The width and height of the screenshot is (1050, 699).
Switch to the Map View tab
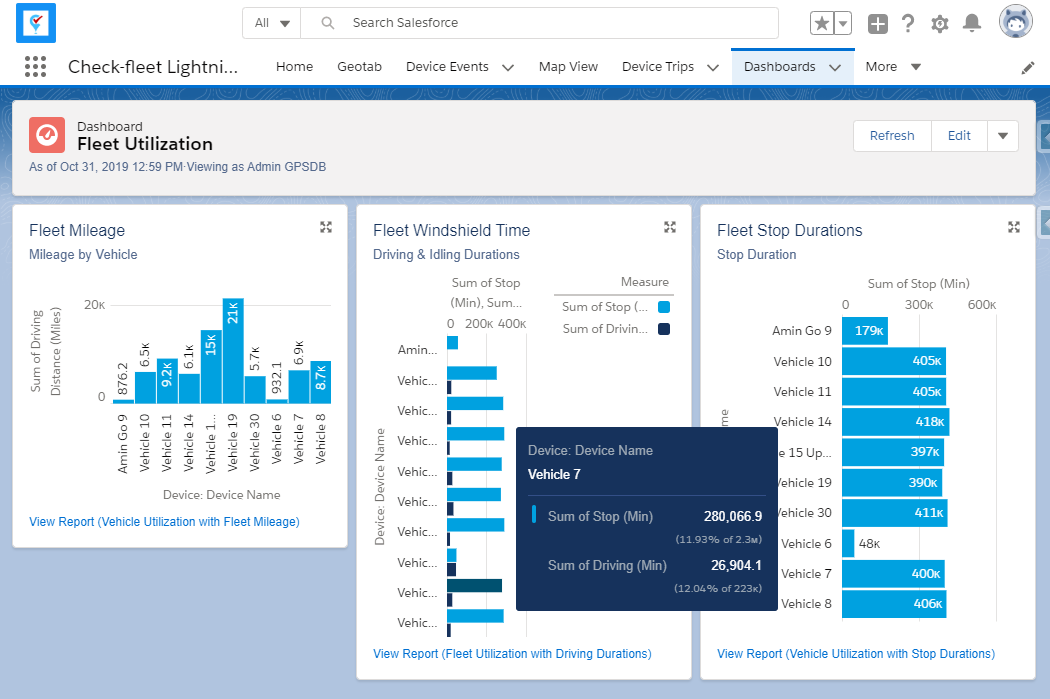568,66
